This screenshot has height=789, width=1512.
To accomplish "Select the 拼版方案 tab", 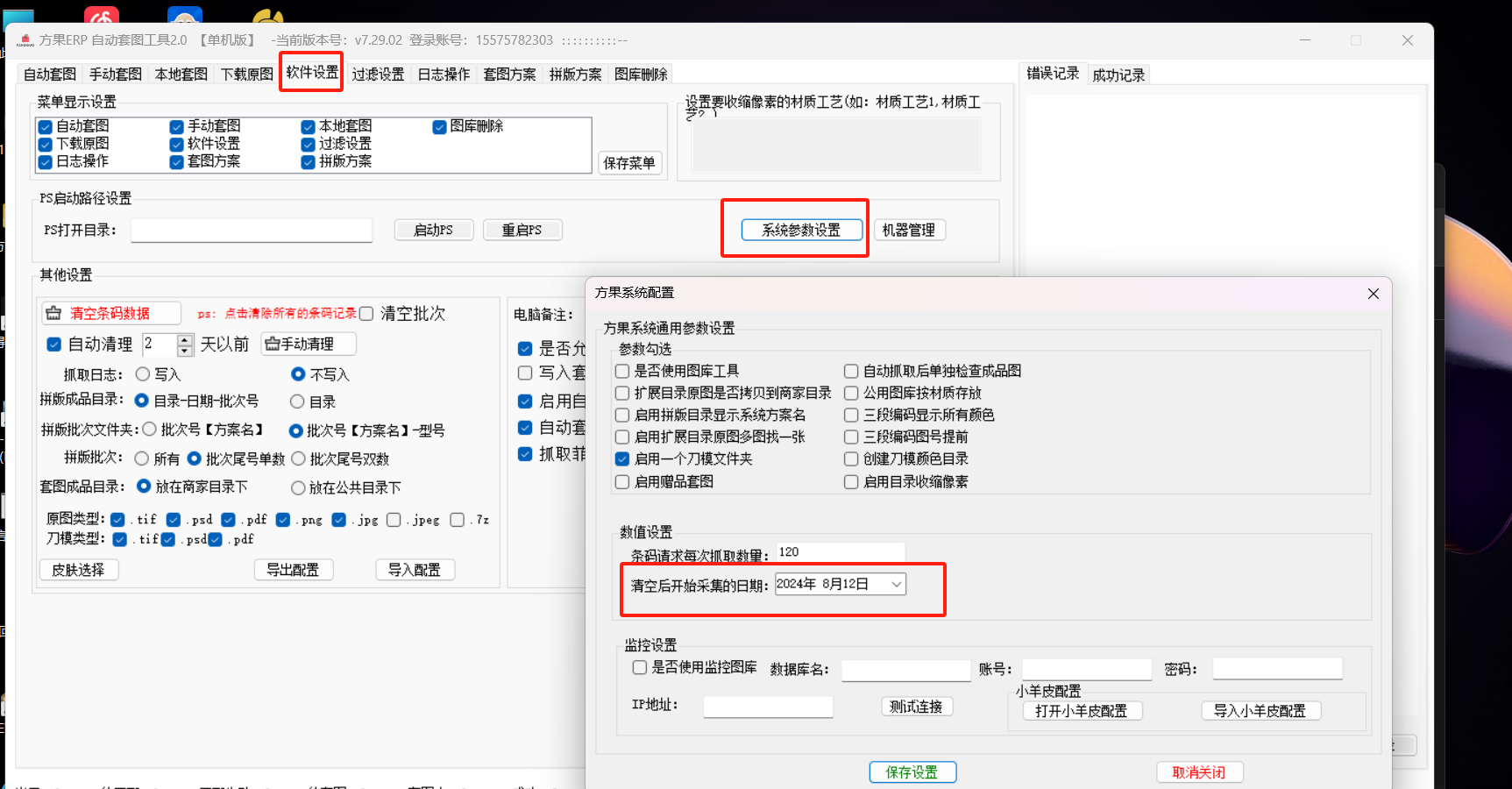I will 575,75.
